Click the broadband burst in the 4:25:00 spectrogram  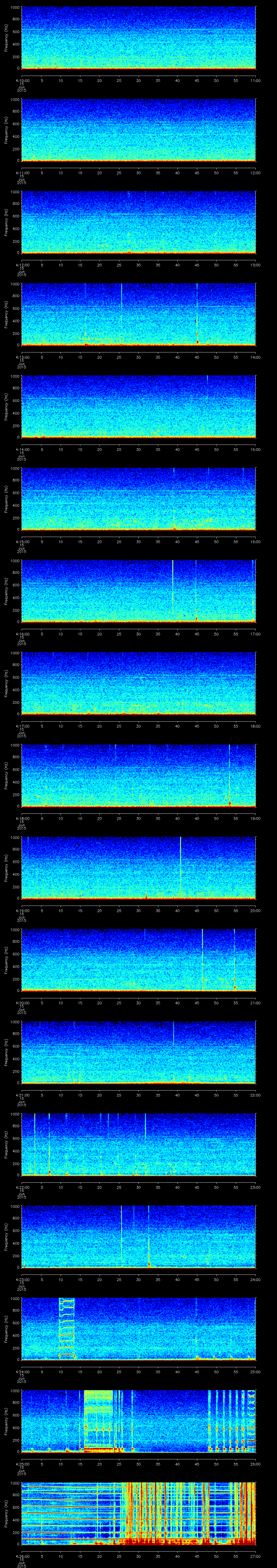pyautogui.click(x=99, y=1421)
